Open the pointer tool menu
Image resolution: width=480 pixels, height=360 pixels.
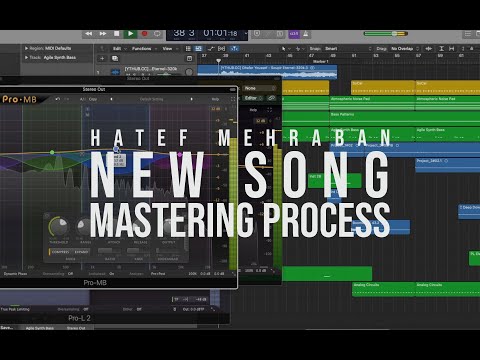click(x=285, y=49)
